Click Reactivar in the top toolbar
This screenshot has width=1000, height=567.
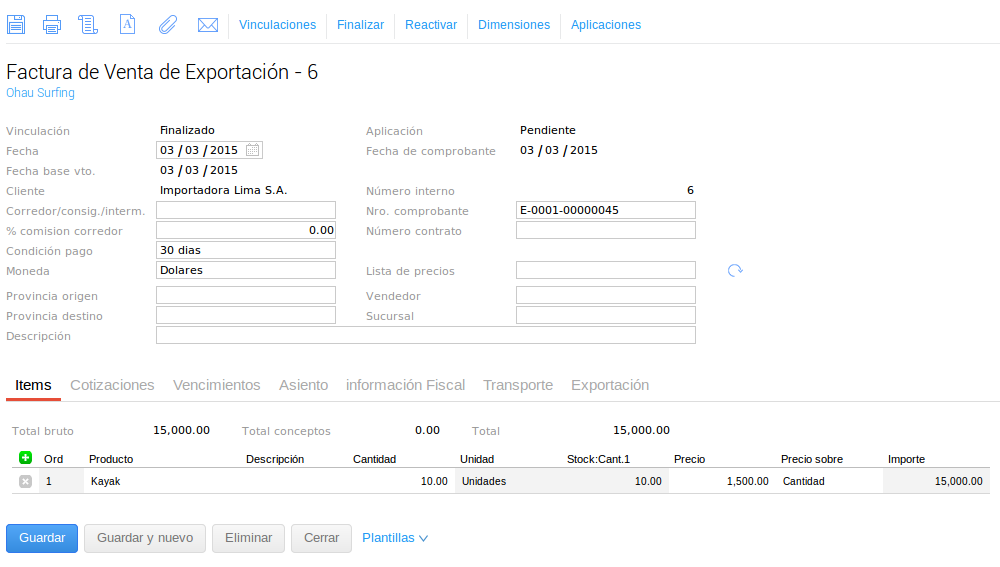431,25
